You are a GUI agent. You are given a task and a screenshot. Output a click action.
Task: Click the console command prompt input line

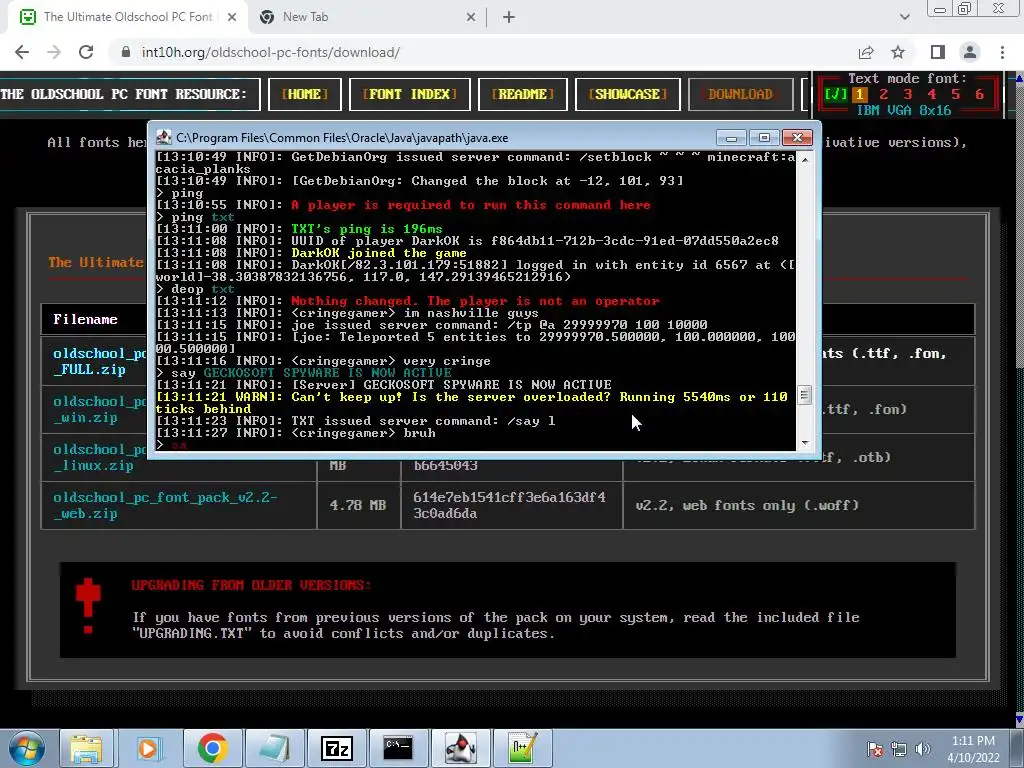point(475,445)
